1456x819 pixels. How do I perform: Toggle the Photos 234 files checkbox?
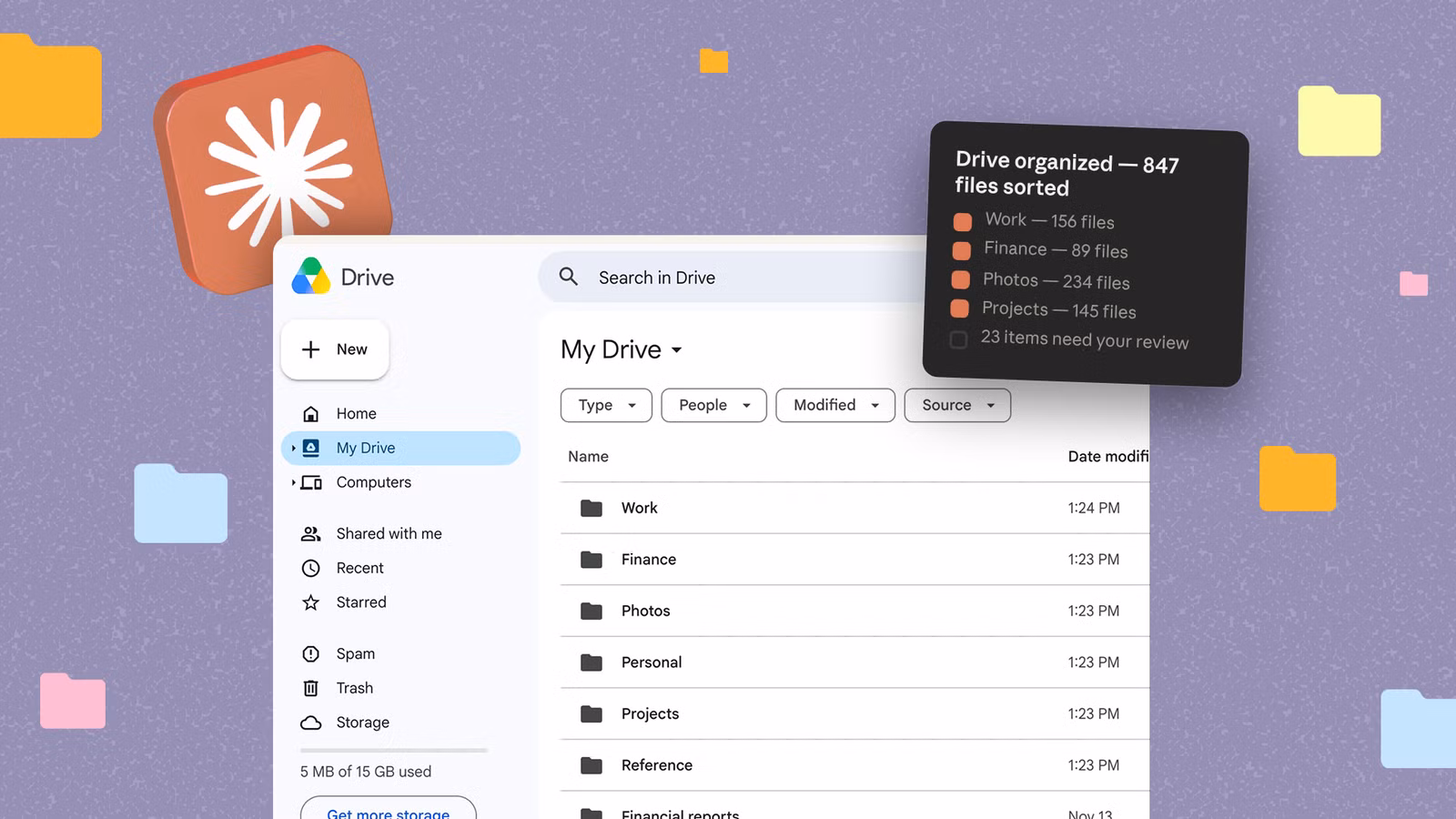pyautogui.click(x=961, y=279)
